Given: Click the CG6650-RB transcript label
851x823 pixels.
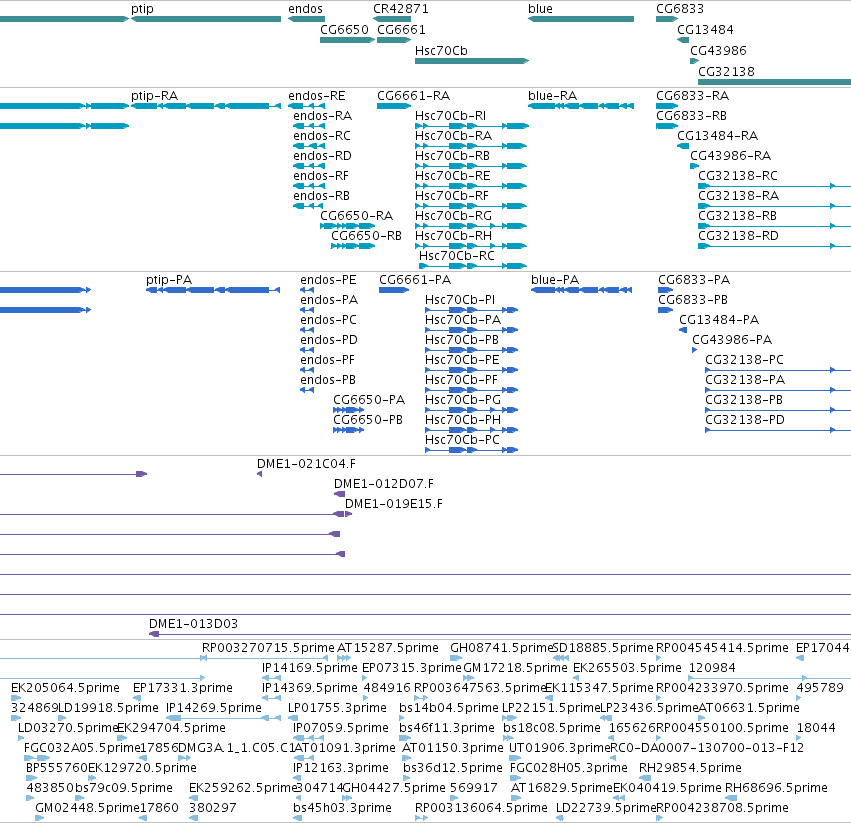Looking at the screenshot, I should click(367, 236).
